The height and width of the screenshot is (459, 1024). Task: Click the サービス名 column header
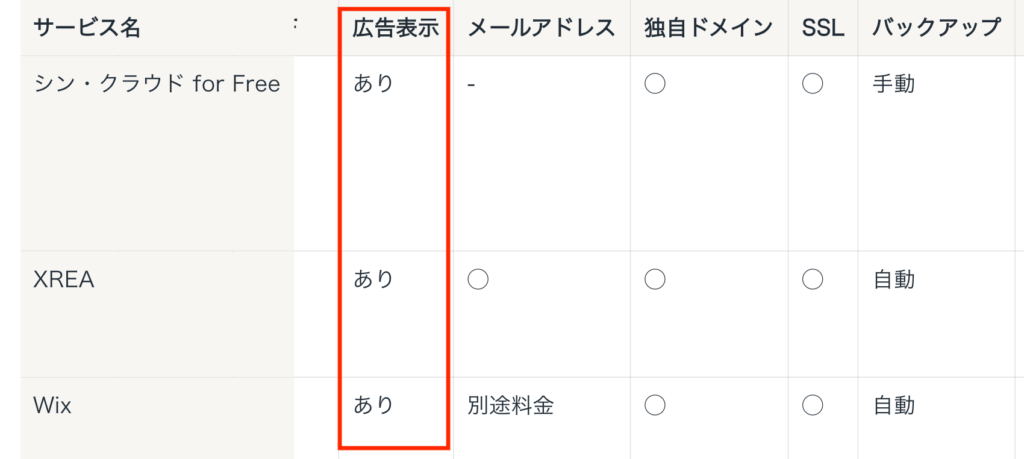click(87, 28)
